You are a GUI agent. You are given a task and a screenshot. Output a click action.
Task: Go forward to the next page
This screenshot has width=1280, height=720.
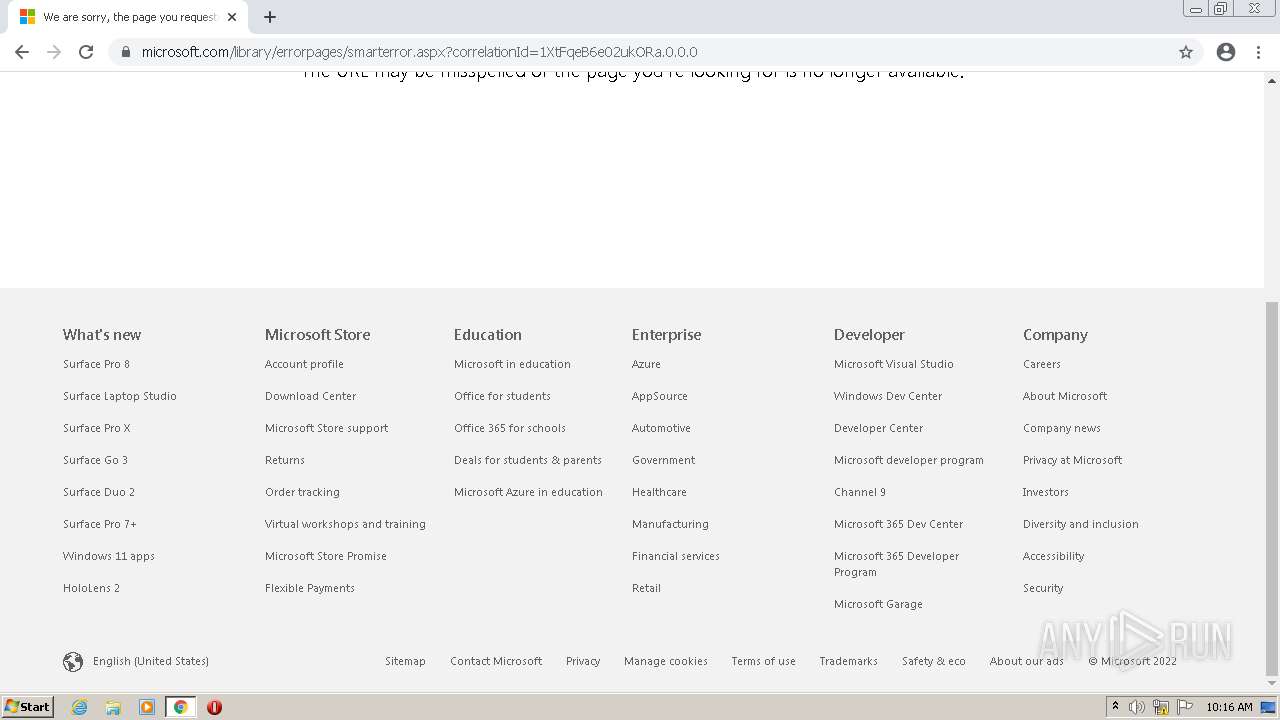point(54,52)
